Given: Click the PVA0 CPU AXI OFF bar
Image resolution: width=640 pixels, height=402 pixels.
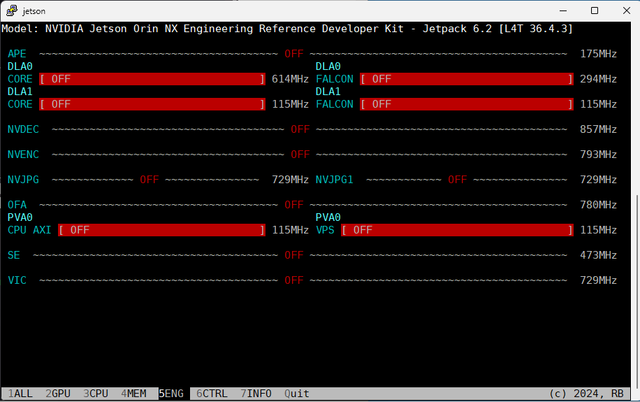Looking at the screenshot, I should (x=162, y=230).
